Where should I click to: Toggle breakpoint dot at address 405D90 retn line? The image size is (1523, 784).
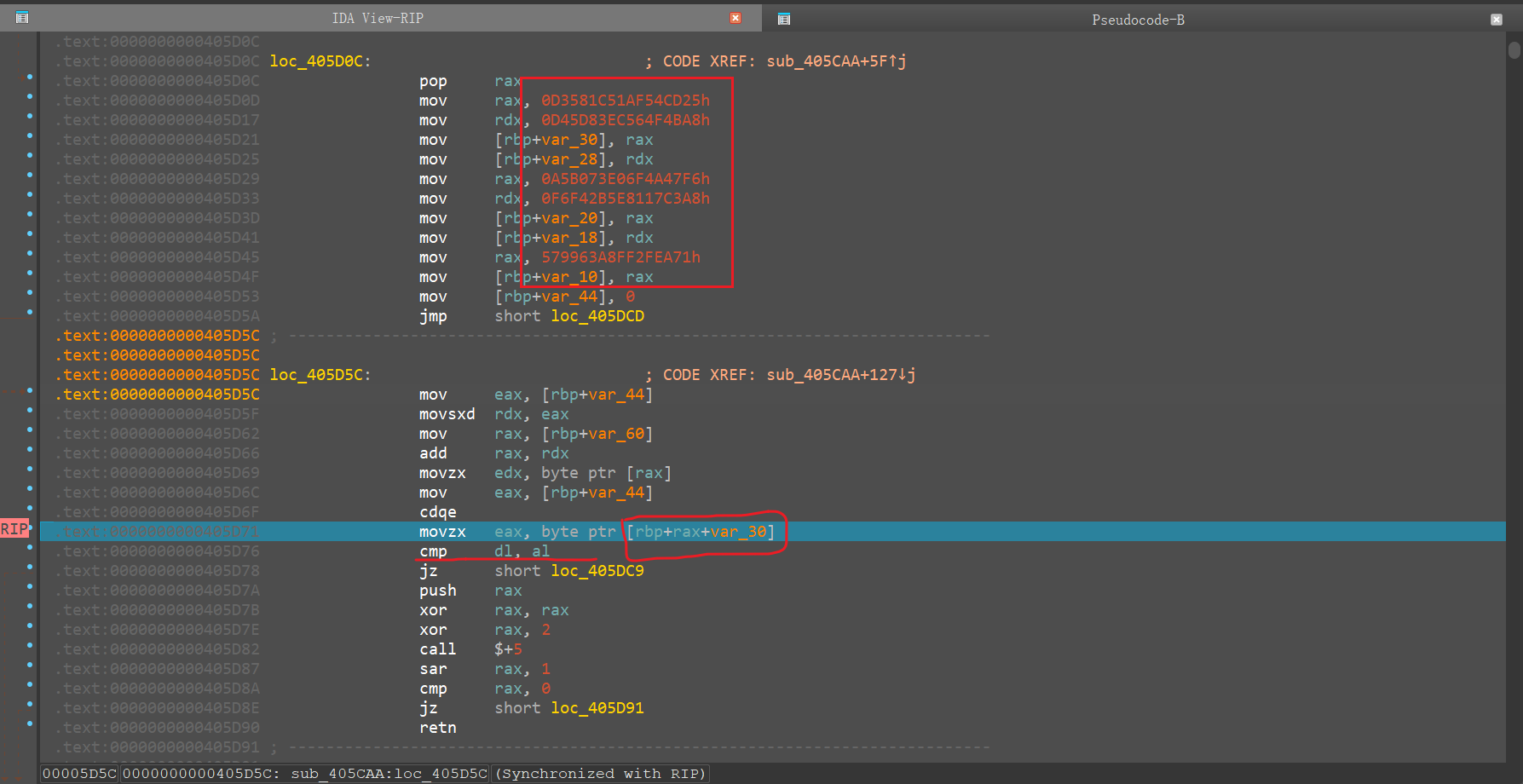coord(30,723)
